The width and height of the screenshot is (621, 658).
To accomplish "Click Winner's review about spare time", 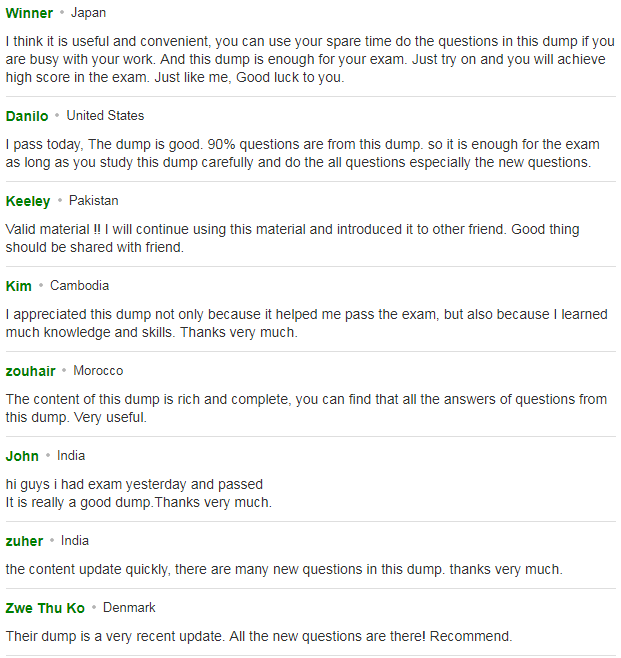I will click(x=310, y=59).
